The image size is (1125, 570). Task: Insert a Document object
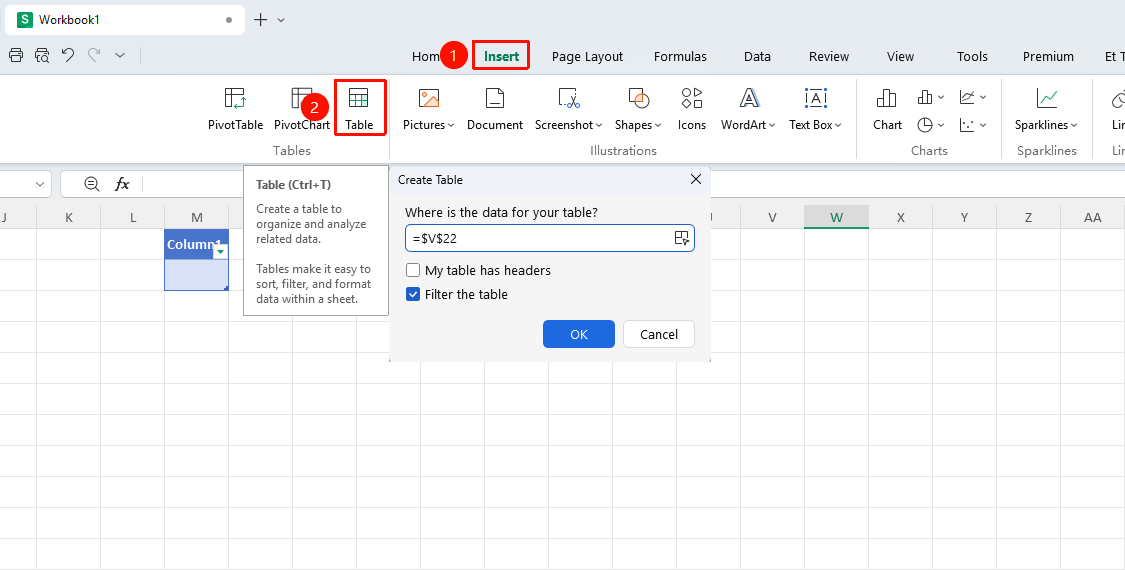tap(495, 108)
